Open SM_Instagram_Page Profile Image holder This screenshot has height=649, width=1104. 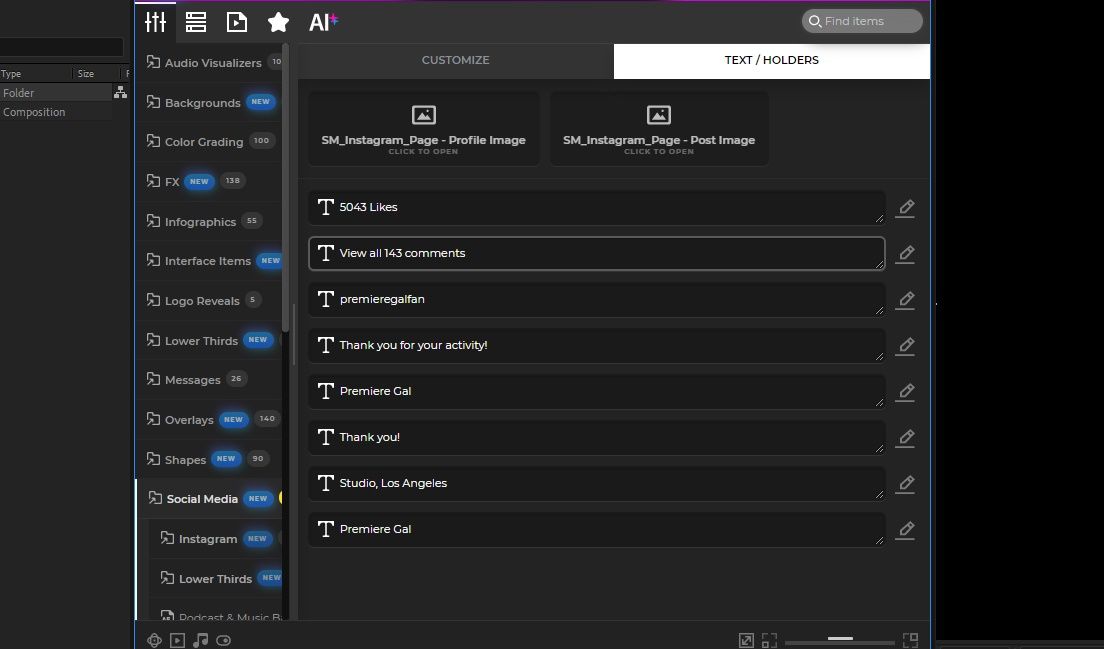tap(423, 128)
